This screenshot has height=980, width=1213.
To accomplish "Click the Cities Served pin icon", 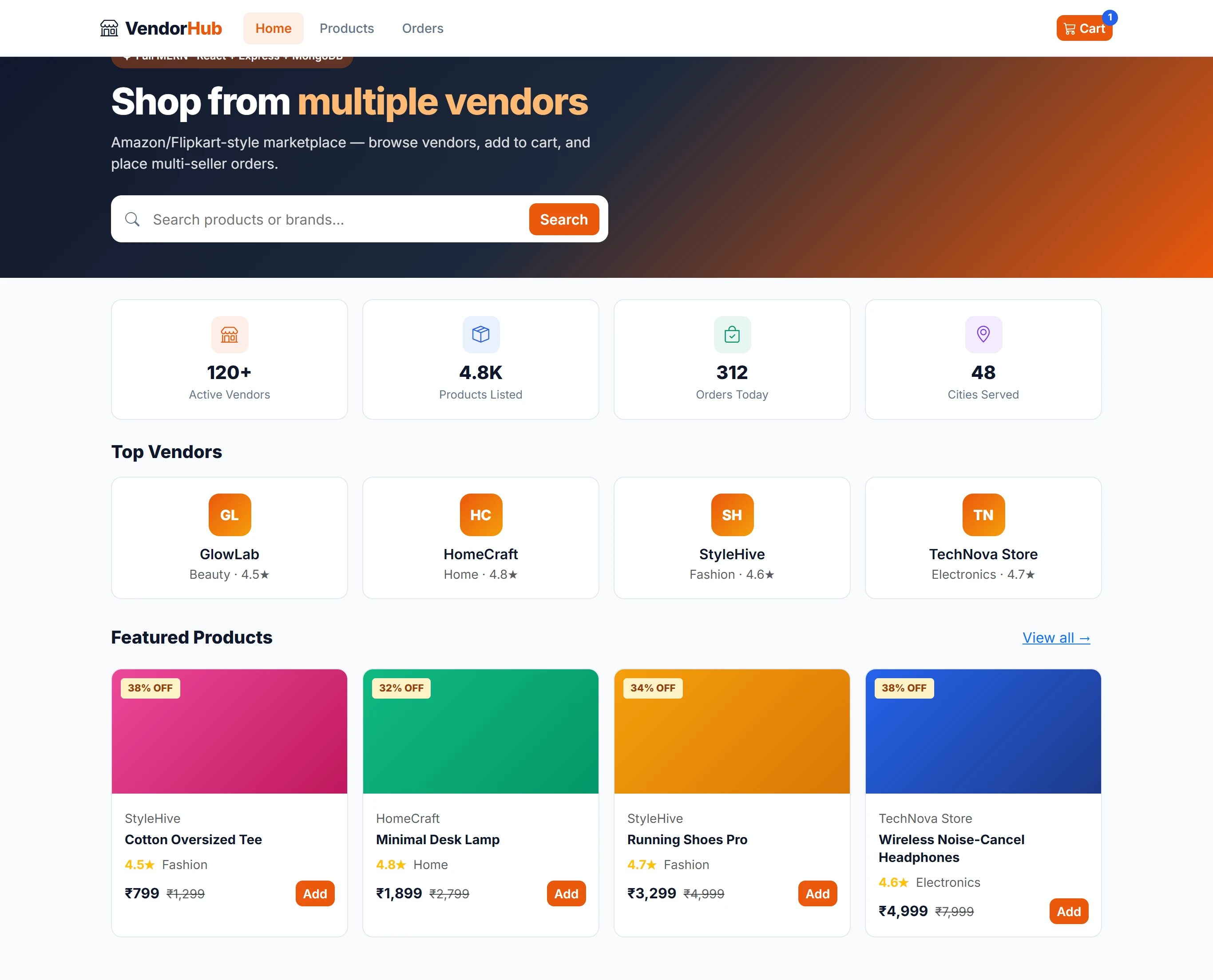I will tap(983, 334).
